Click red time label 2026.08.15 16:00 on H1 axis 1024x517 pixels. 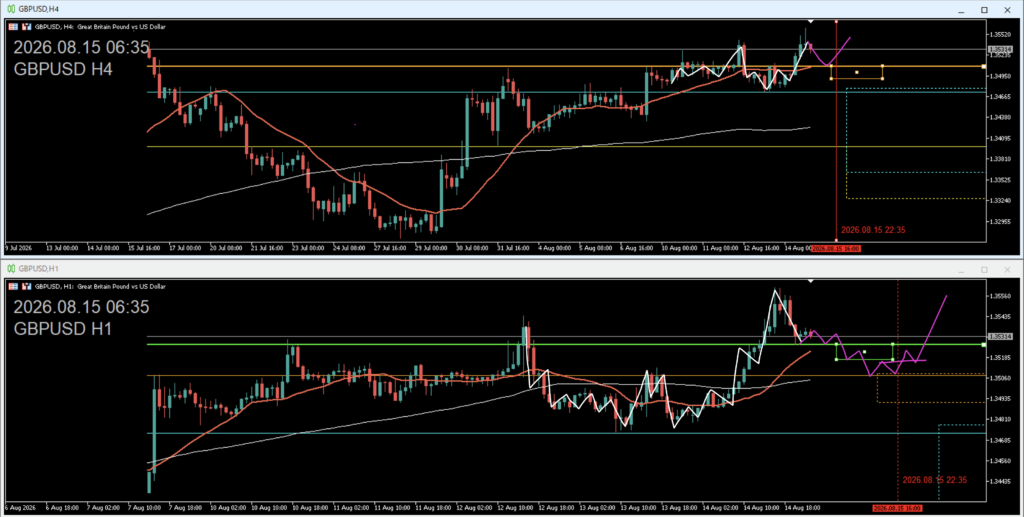[x=897, y=508]
